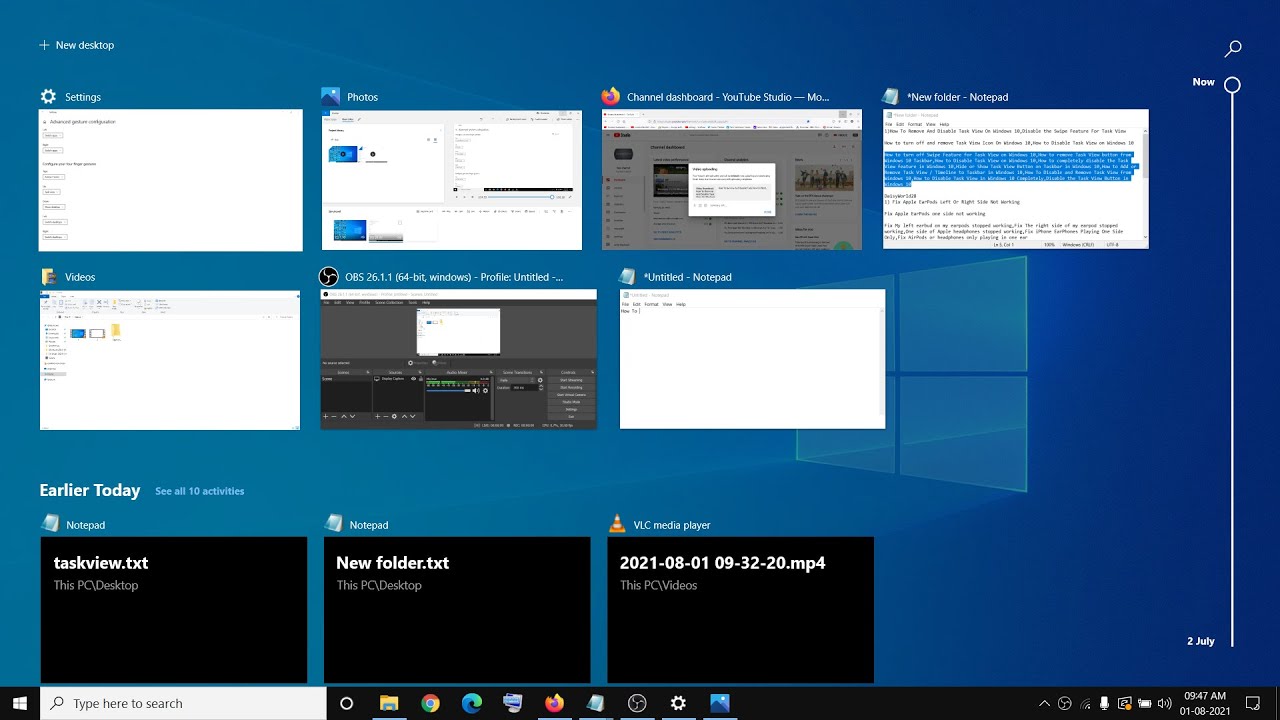Screen dimensions: 1280x720
Task: Open Notepad from the taskbar
Action: (595, 704)
